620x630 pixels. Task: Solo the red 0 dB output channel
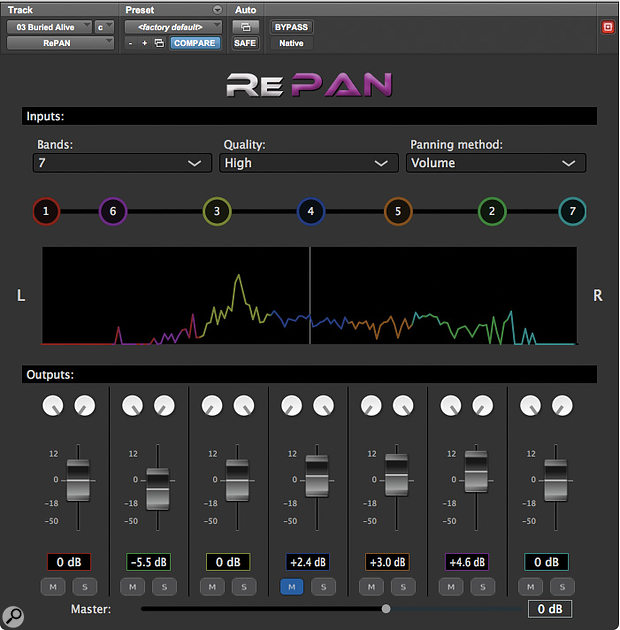[85, 587]
